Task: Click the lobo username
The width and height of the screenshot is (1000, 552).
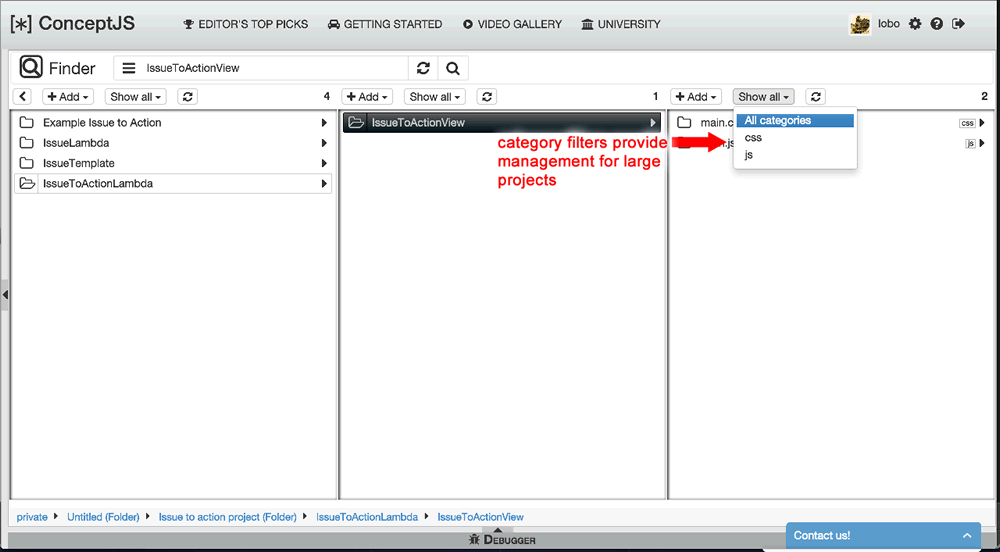Action: click(x=888, y=24)
